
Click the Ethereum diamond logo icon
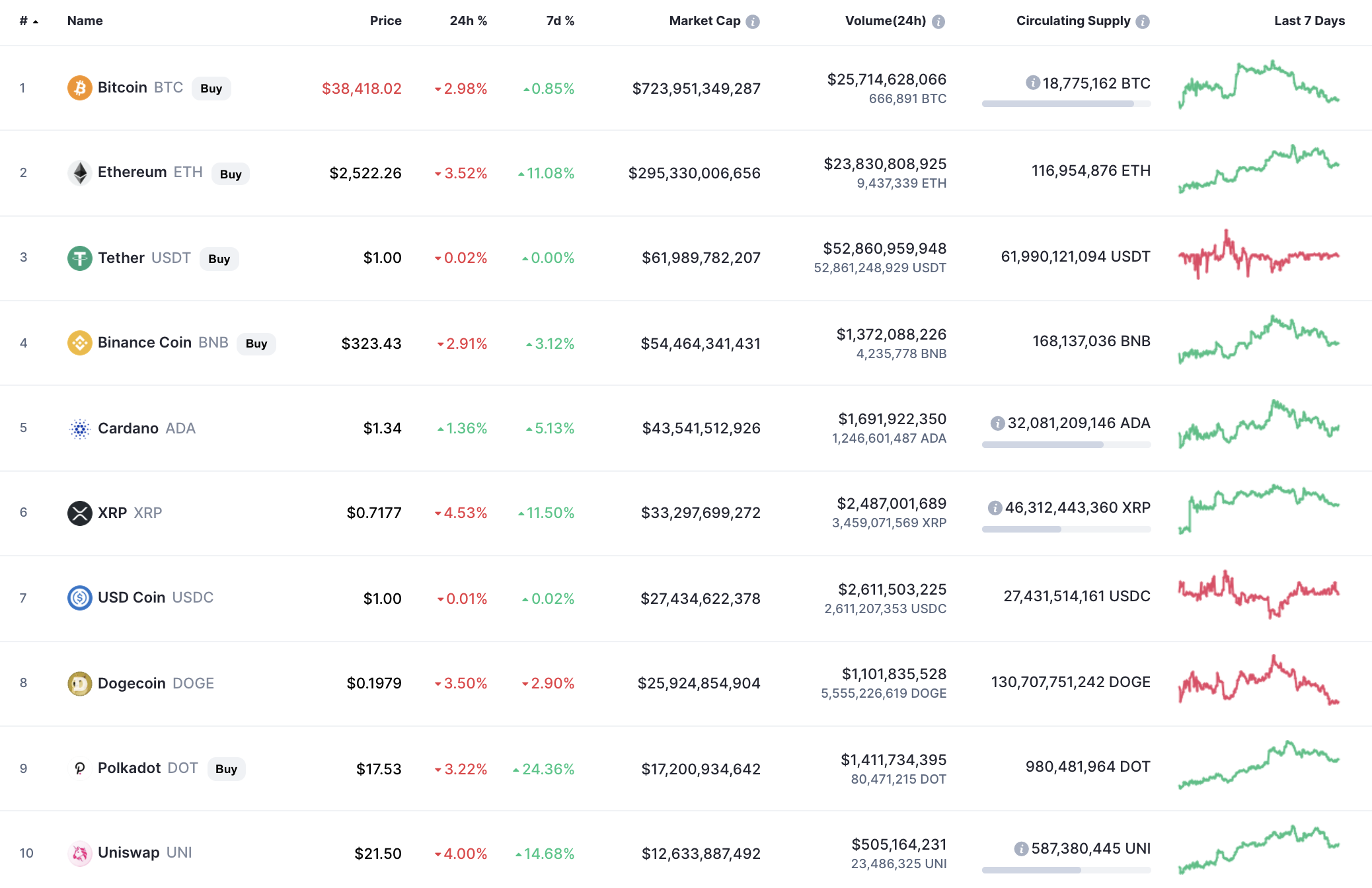tap(80, 173)
